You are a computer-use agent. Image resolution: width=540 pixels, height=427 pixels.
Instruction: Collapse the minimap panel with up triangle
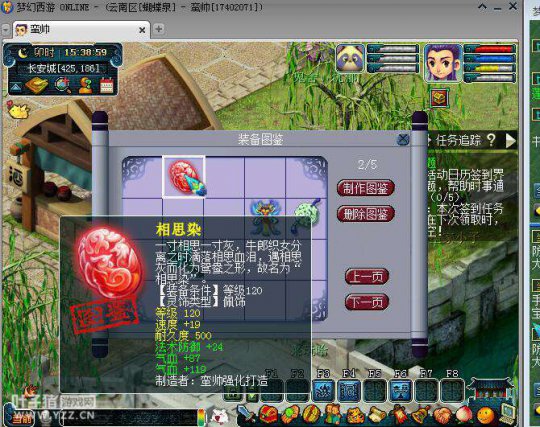click(x=16, y=87)
